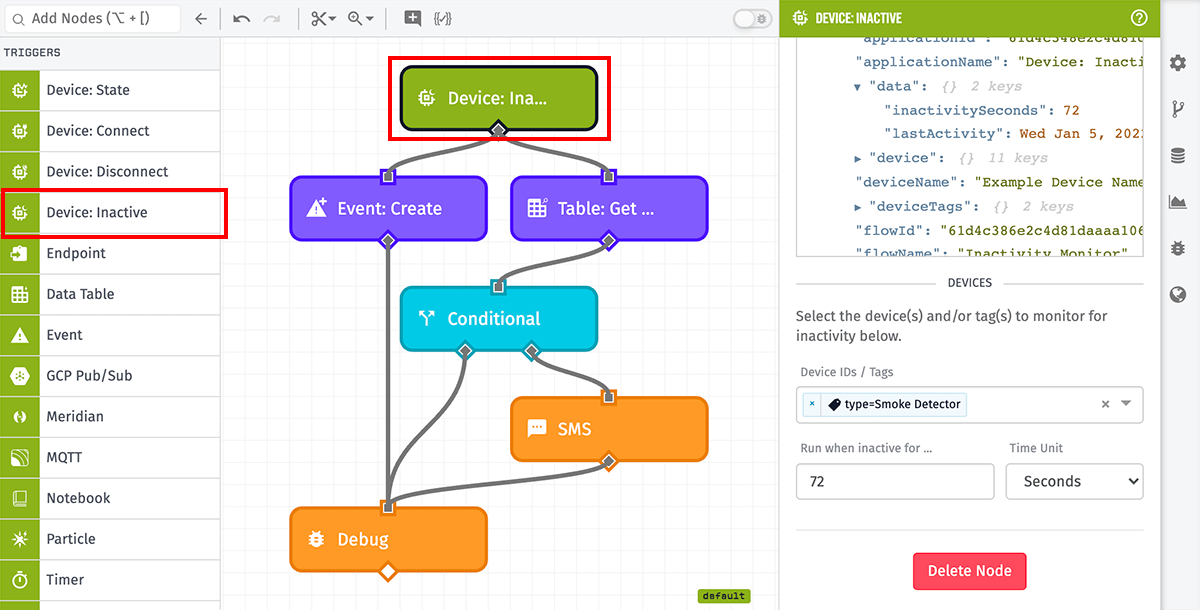Image resolution: width=1200 pixels, height=610 pixels.
Task: Toggle the debug switch in the toolbar
Action: click(x=750, y=18)
